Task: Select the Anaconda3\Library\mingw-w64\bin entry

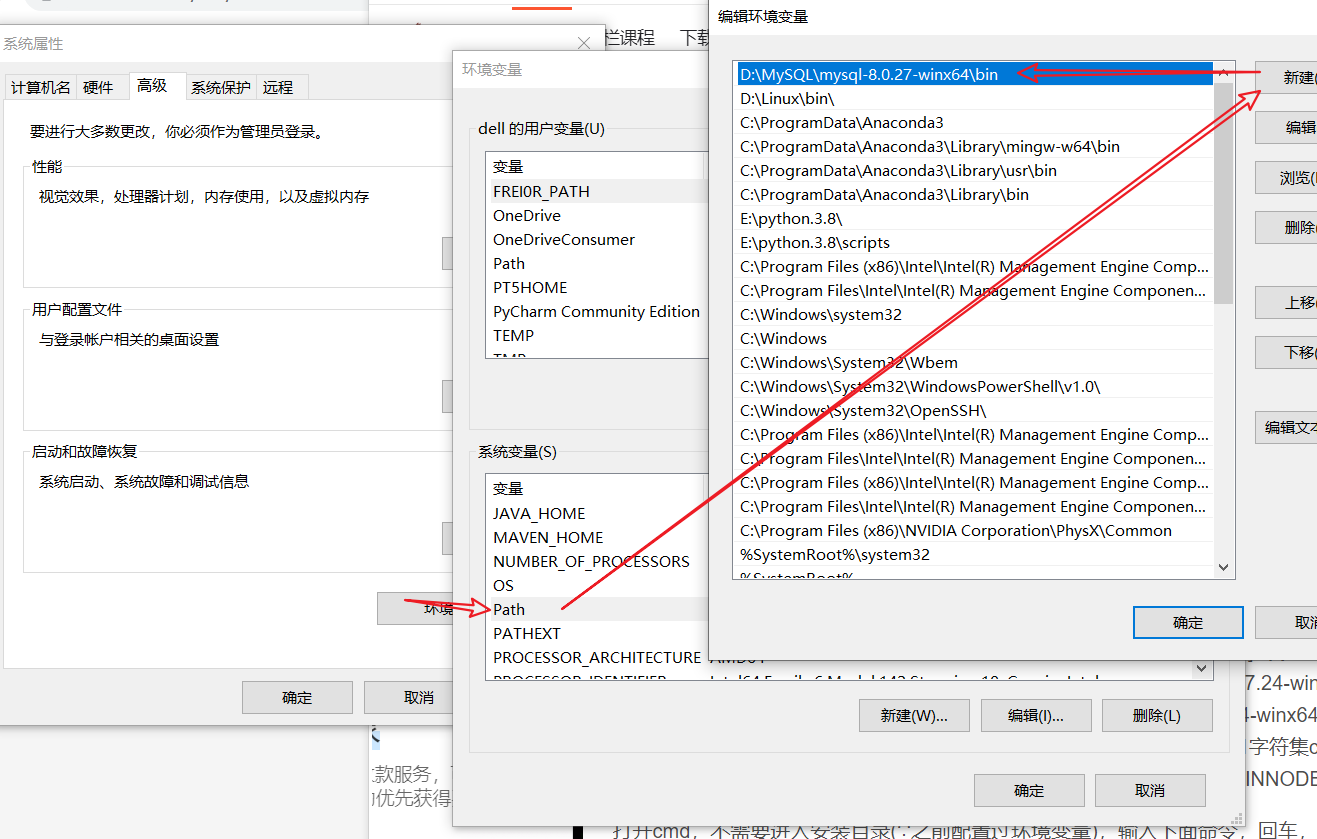Action: tap(974, 146)
